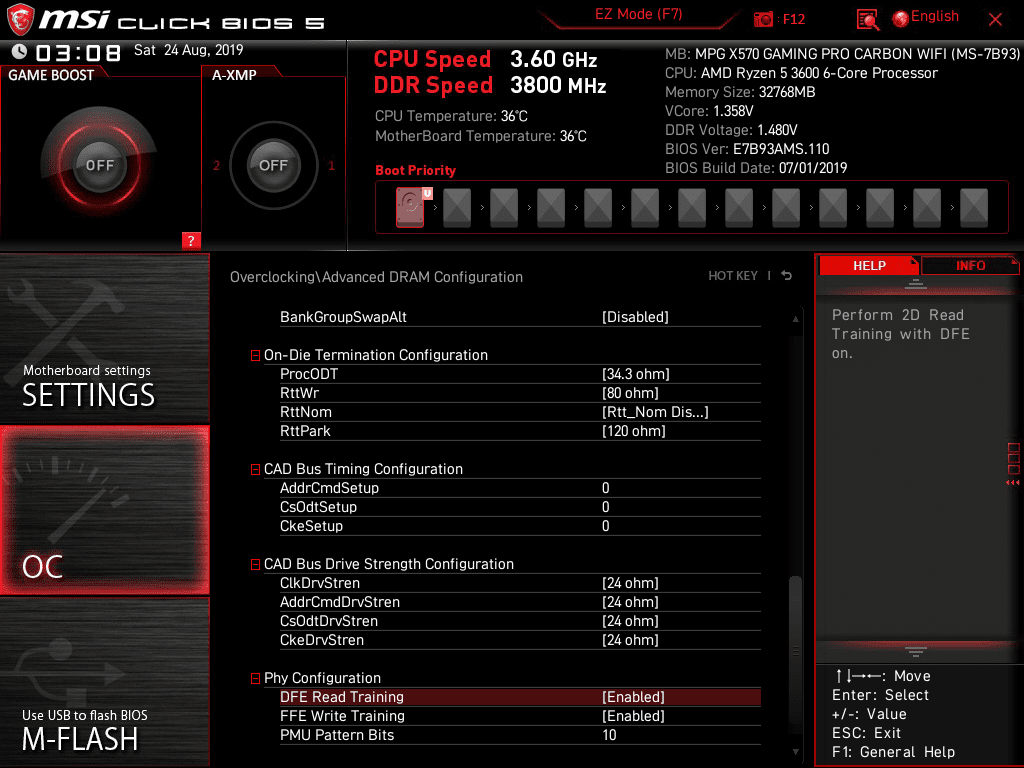Collapse the Phy Configuration group

pos(255,679)
